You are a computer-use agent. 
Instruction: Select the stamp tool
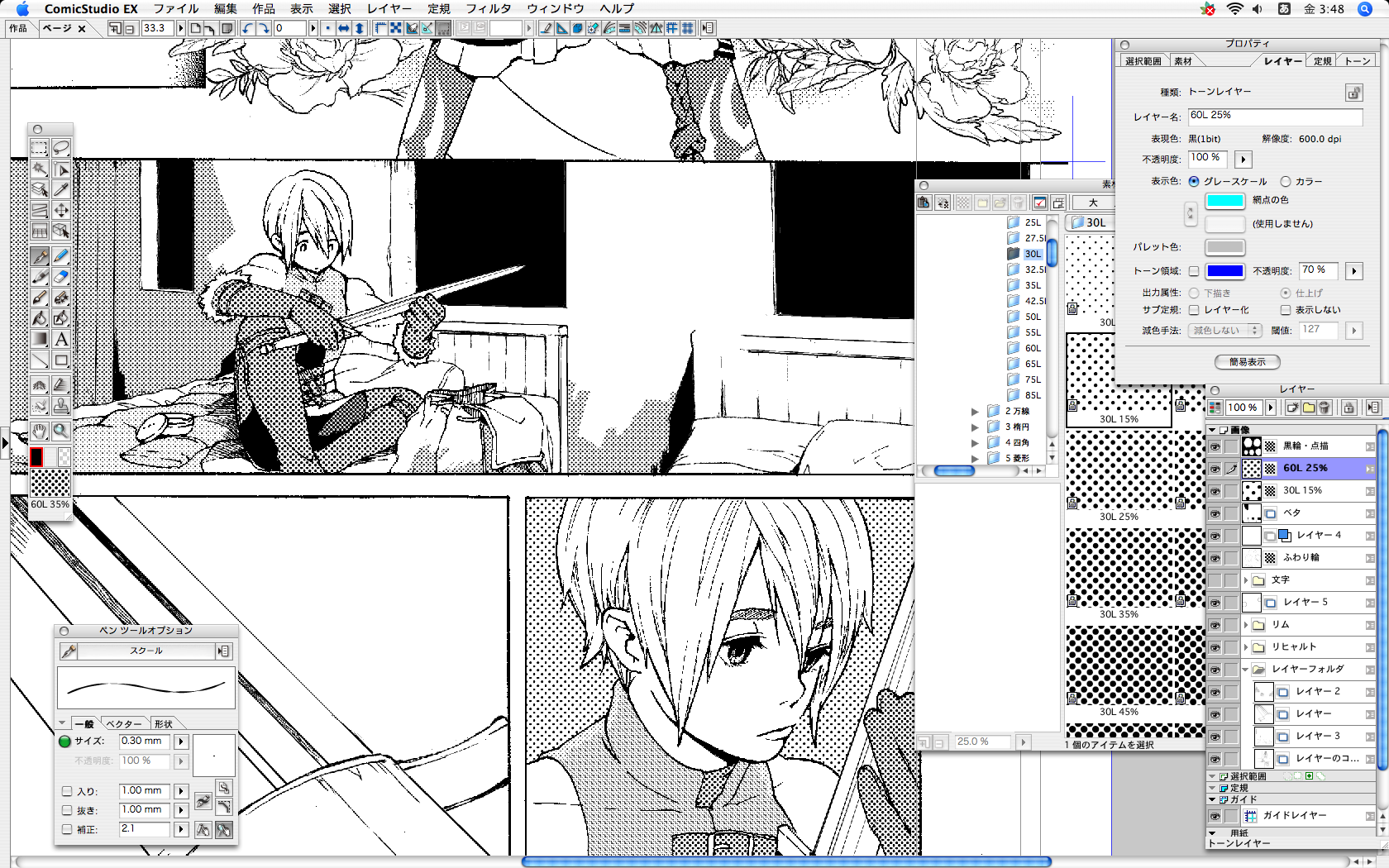click(x=61, y=406)
